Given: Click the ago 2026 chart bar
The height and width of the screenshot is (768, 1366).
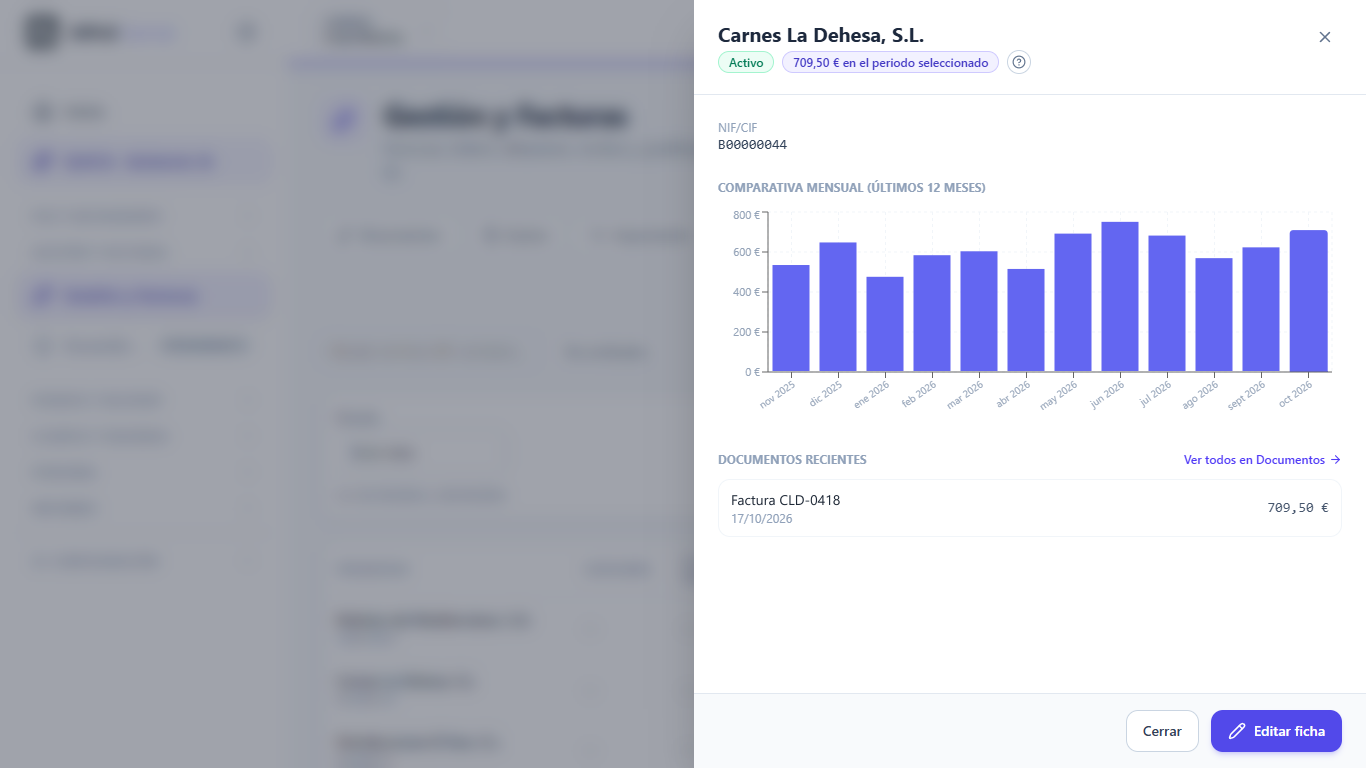Looking at the screenshot, I should pos(1214,315).
